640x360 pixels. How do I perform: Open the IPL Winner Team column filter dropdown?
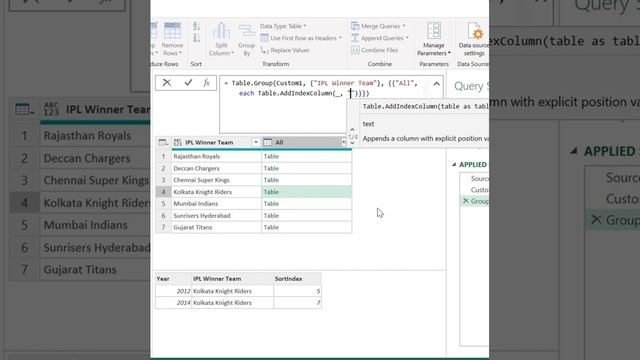(256, 142)
